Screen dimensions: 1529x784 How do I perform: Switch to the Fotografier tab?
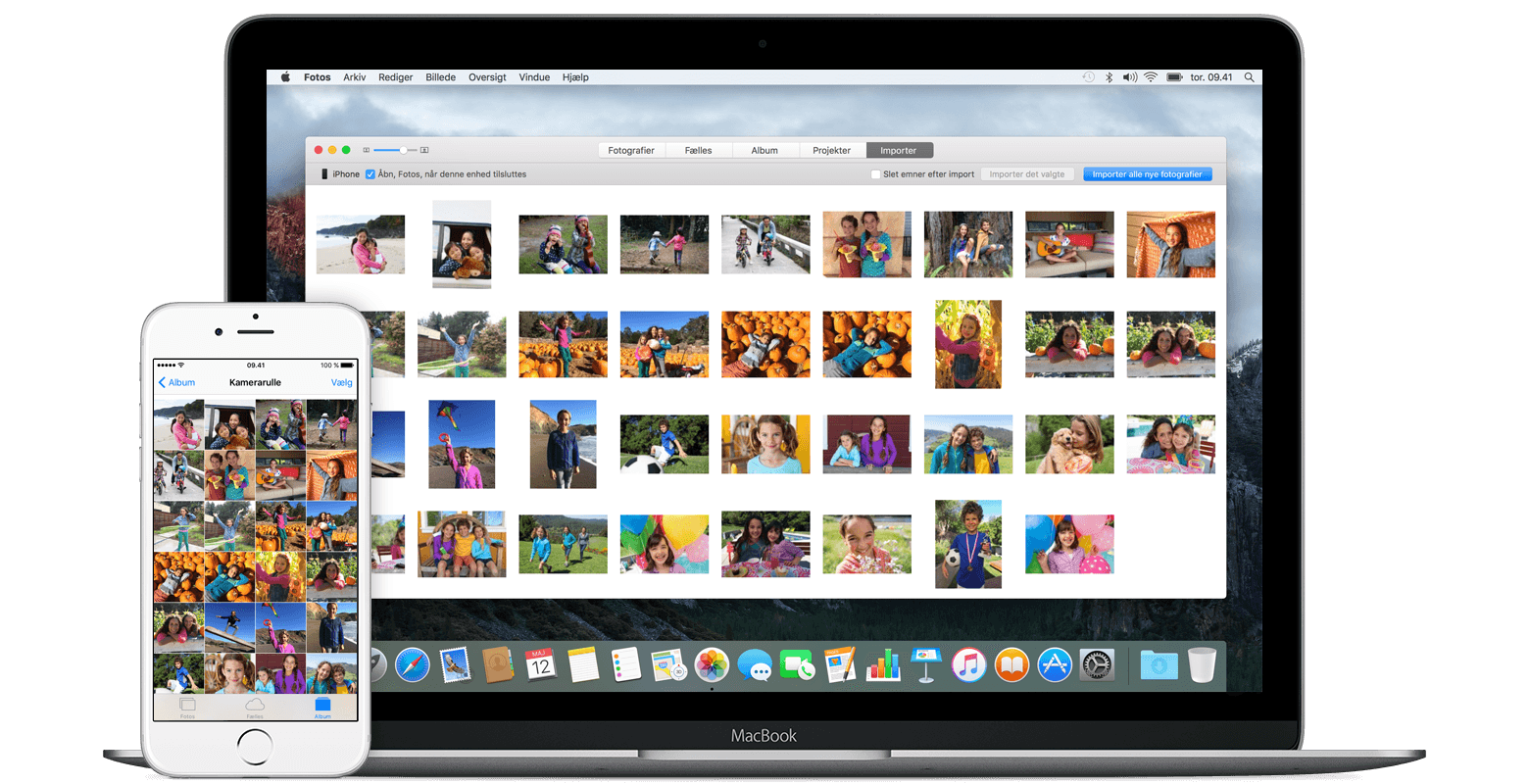[x=631, y=150]
